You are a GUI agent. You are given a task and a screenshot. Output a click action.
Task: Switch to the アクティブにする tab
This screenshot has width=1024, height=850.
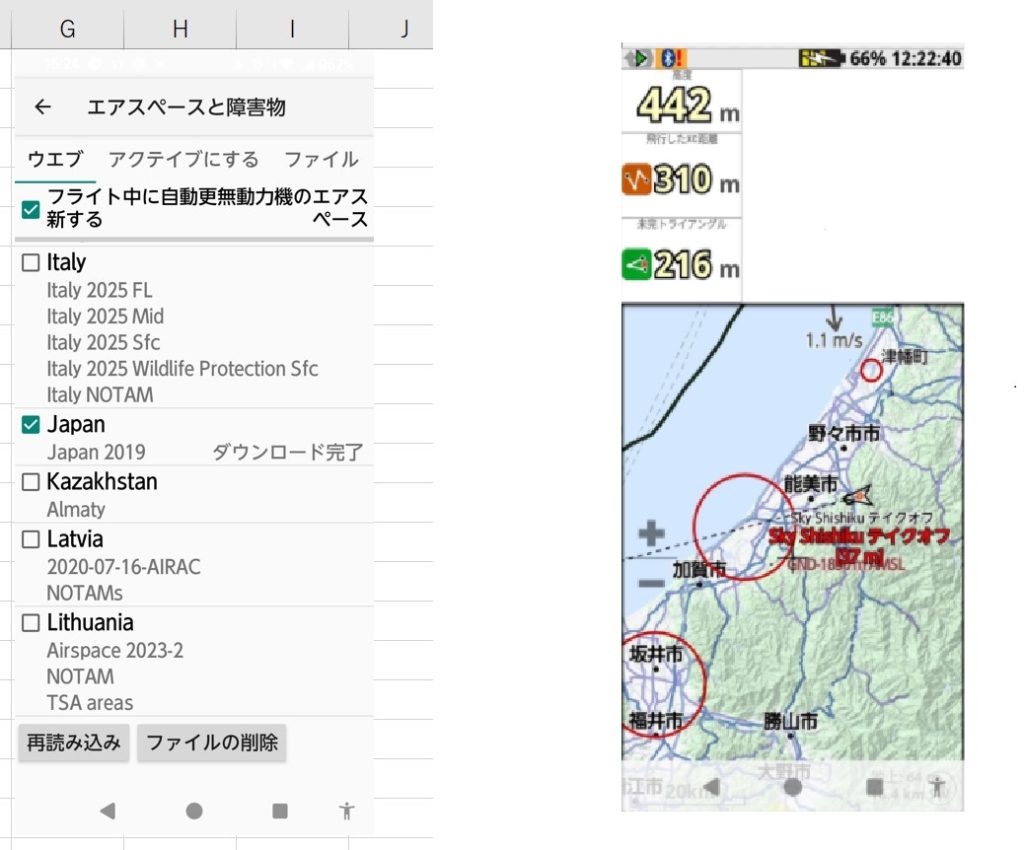coord(183,159)
